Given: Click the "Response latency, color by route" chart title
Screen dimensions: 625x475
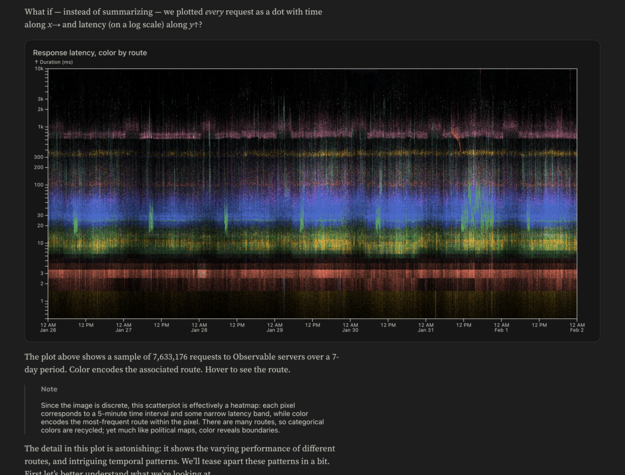Looking at the screenshot, I should 89,52.
